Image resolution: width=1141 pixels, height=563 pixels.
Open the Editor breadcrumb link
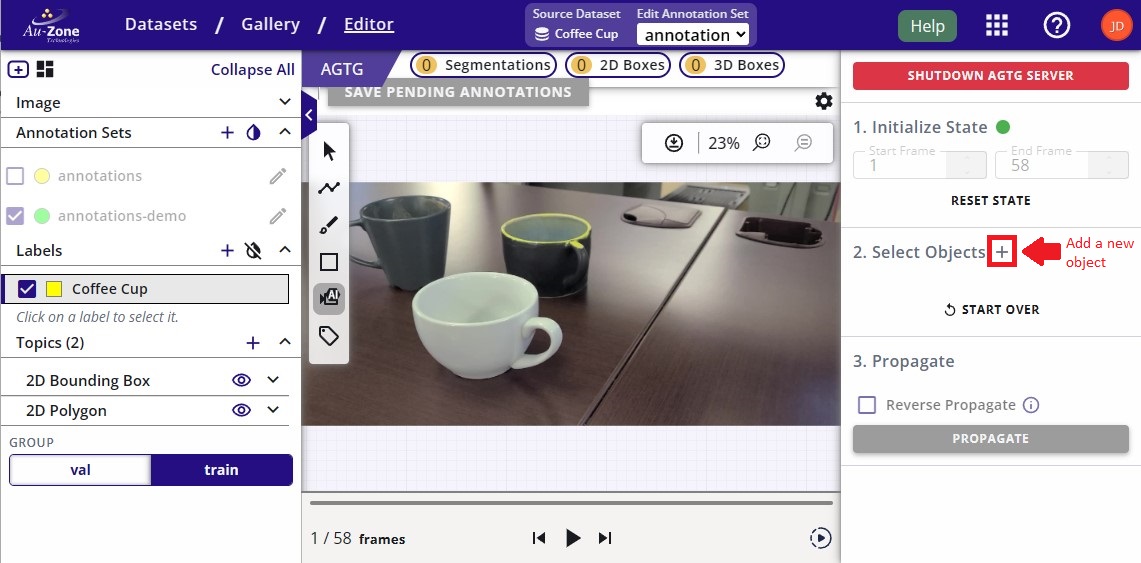click(369, 24)
